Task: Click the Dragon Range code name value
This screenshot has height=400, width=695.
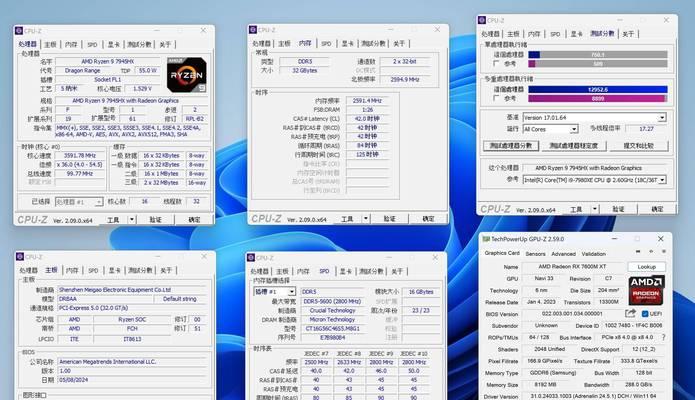Action: (x=82, y=71)
